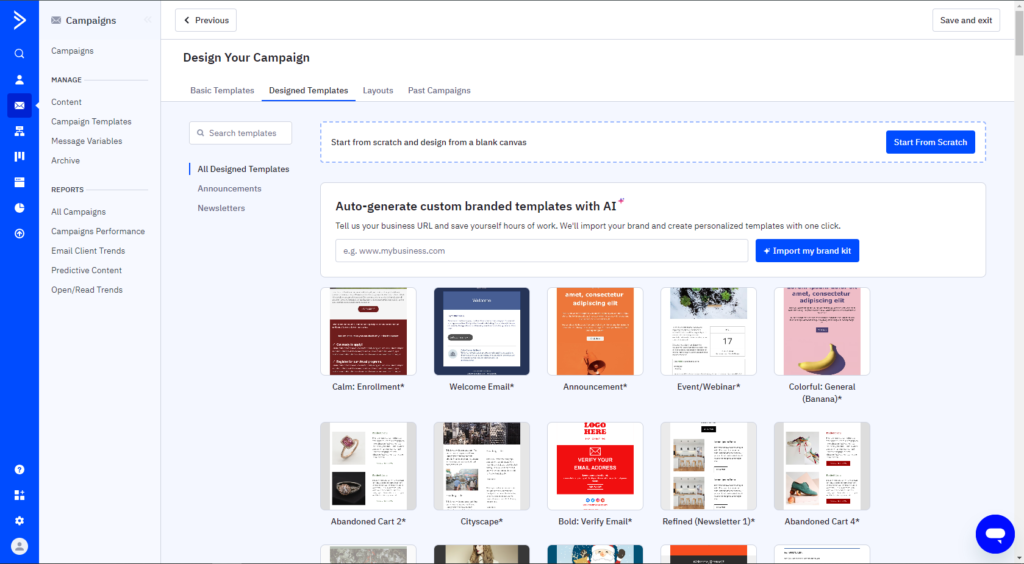
Task: Open the chat support bubble
Action: tap(995, 534)
